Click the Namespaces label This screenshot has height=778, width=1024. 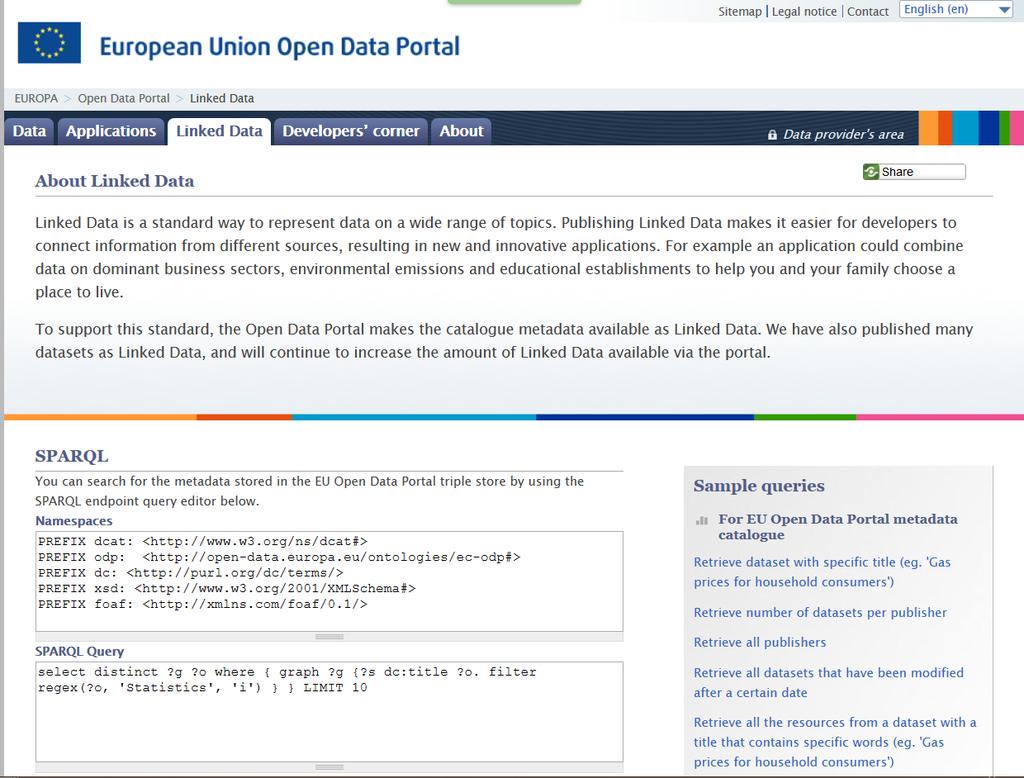click(x=74, y=521)
